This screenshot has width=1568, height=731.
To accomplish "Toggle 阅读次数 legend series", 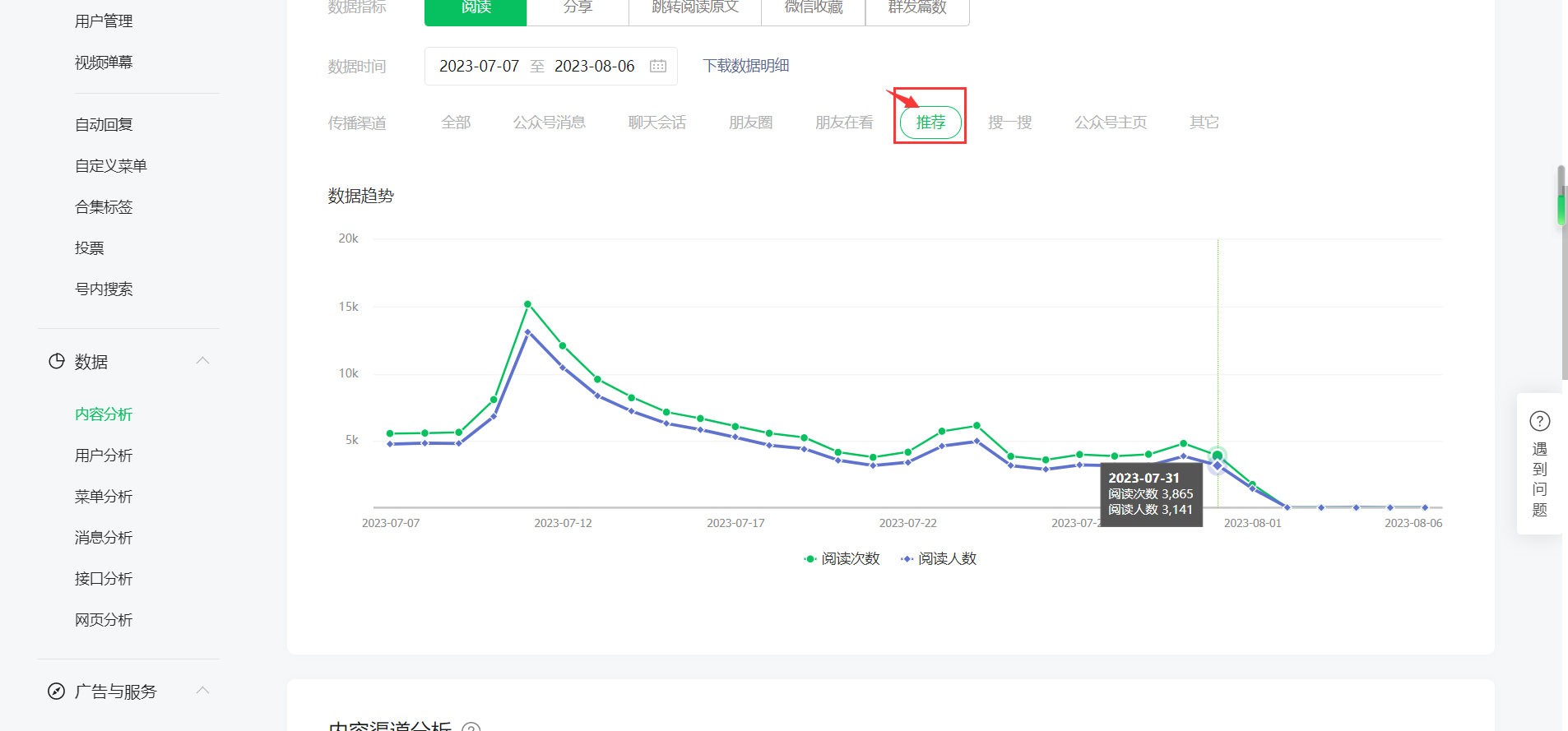I will click(842, 558).
